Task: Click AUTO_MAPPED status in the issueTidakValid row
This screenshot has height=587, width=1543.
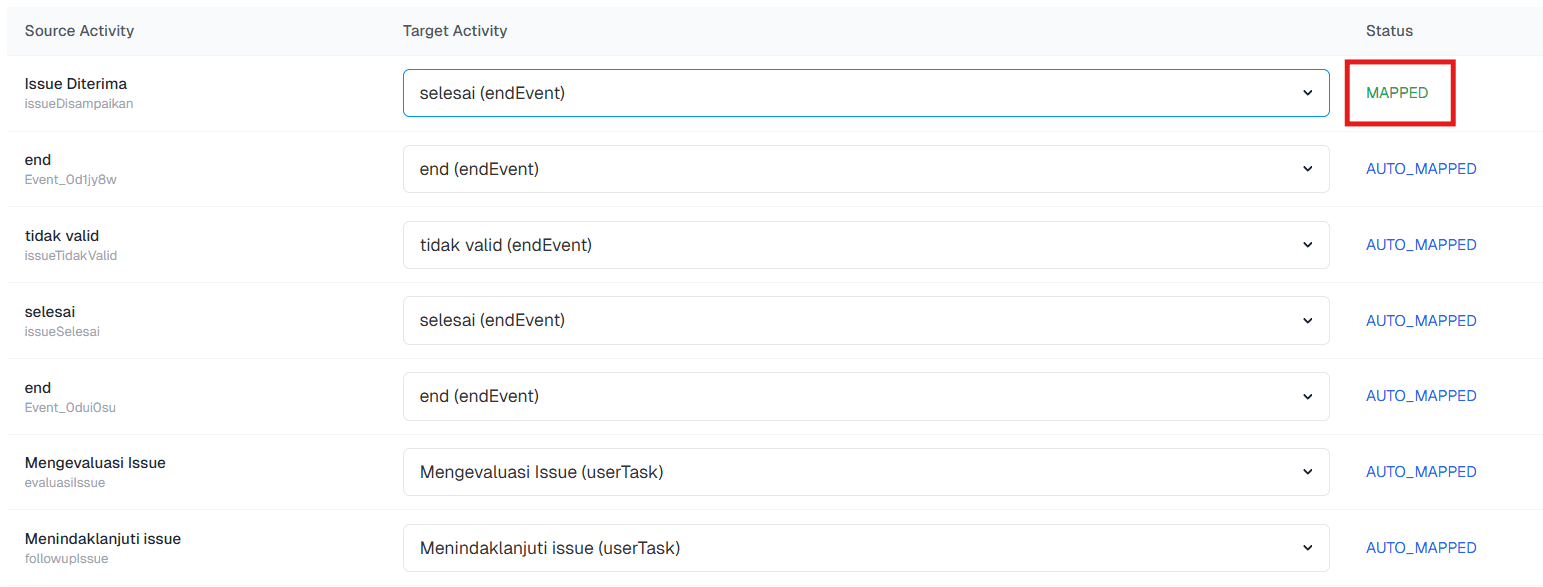Action: pos(1421,245)
